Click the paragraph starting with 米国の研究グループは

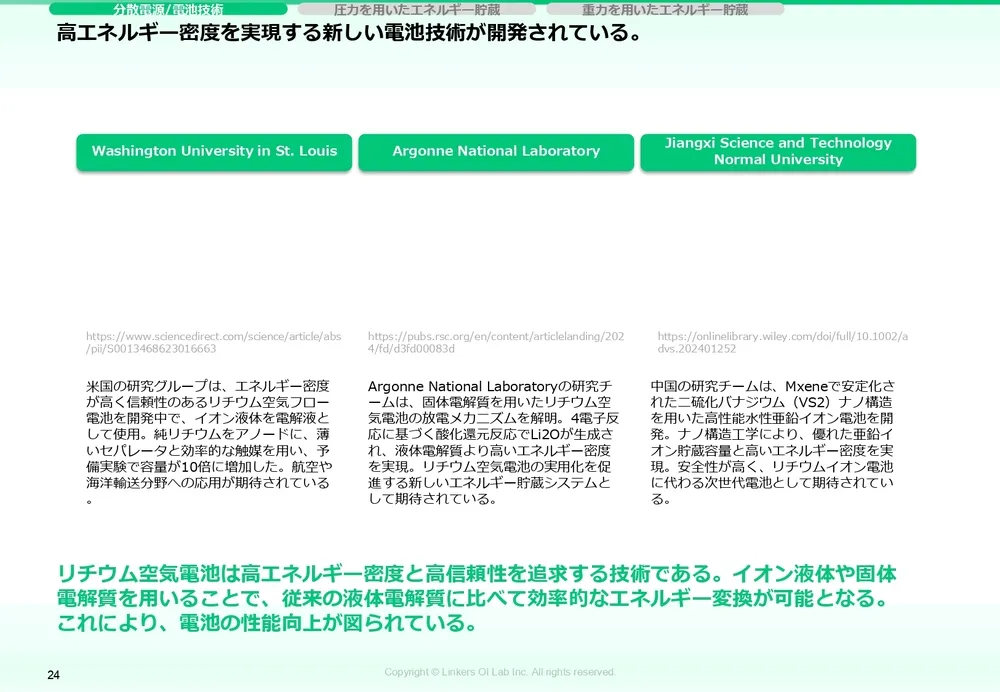pyautogui.click(x=208, y=441)
